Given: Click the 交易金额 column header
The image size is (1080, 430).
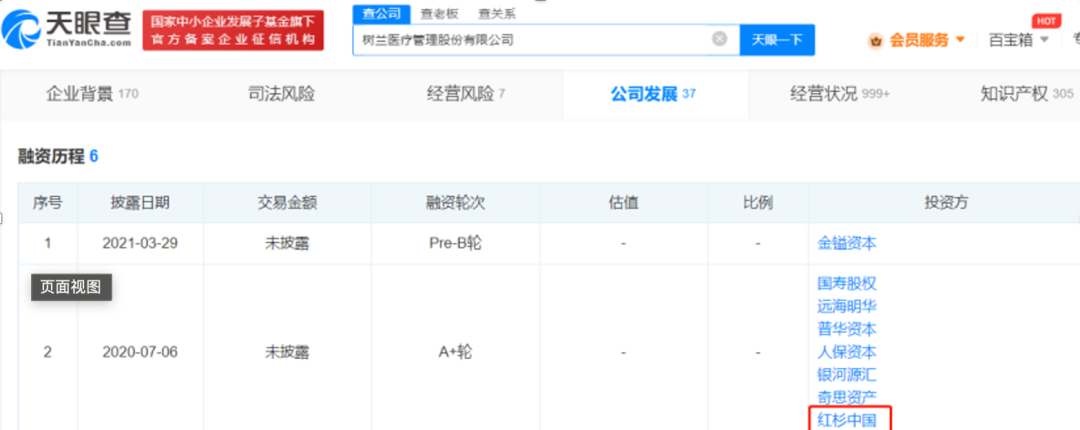Looking at the screenshot, I should click(x=287, y=203).
